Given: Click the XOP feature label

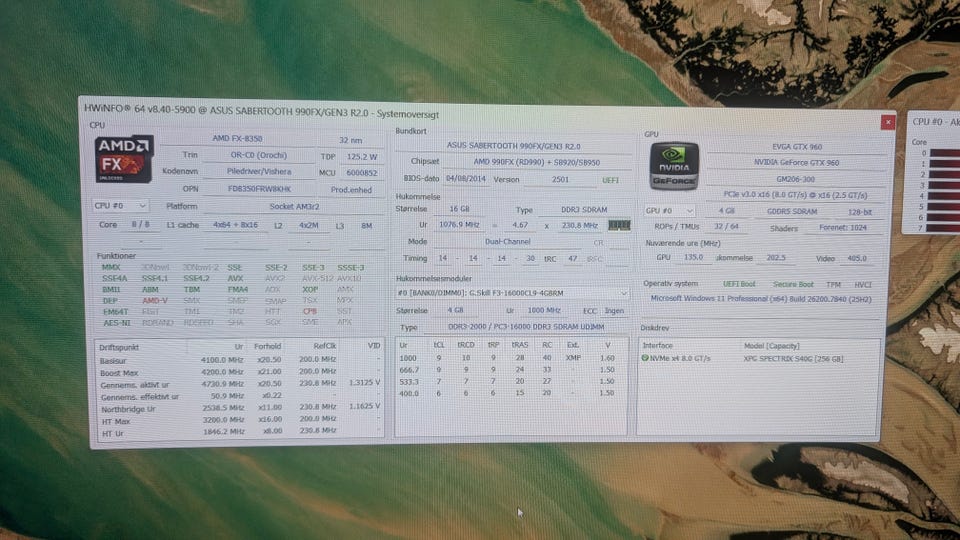Looking at the screenshot, I should point(310,290).
